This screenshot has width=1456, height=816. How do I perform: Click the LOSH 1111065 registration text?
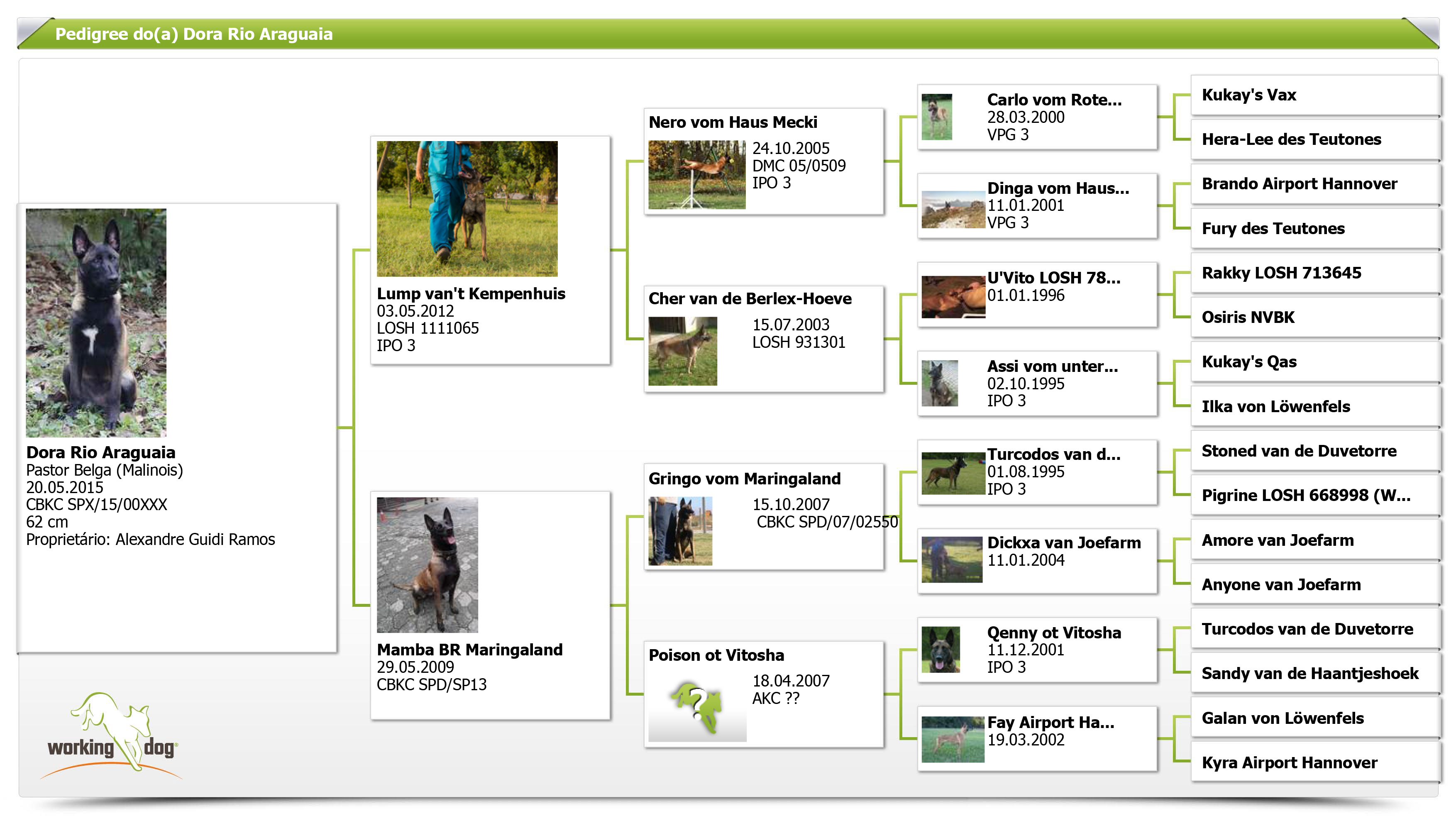tap(428, 328)
